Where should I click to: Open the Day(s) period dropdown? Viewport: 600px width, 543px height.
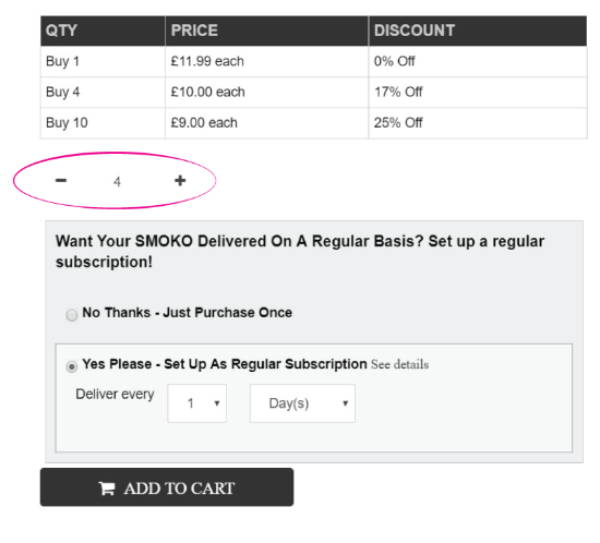pyautogui.click(x=302, y=403)
